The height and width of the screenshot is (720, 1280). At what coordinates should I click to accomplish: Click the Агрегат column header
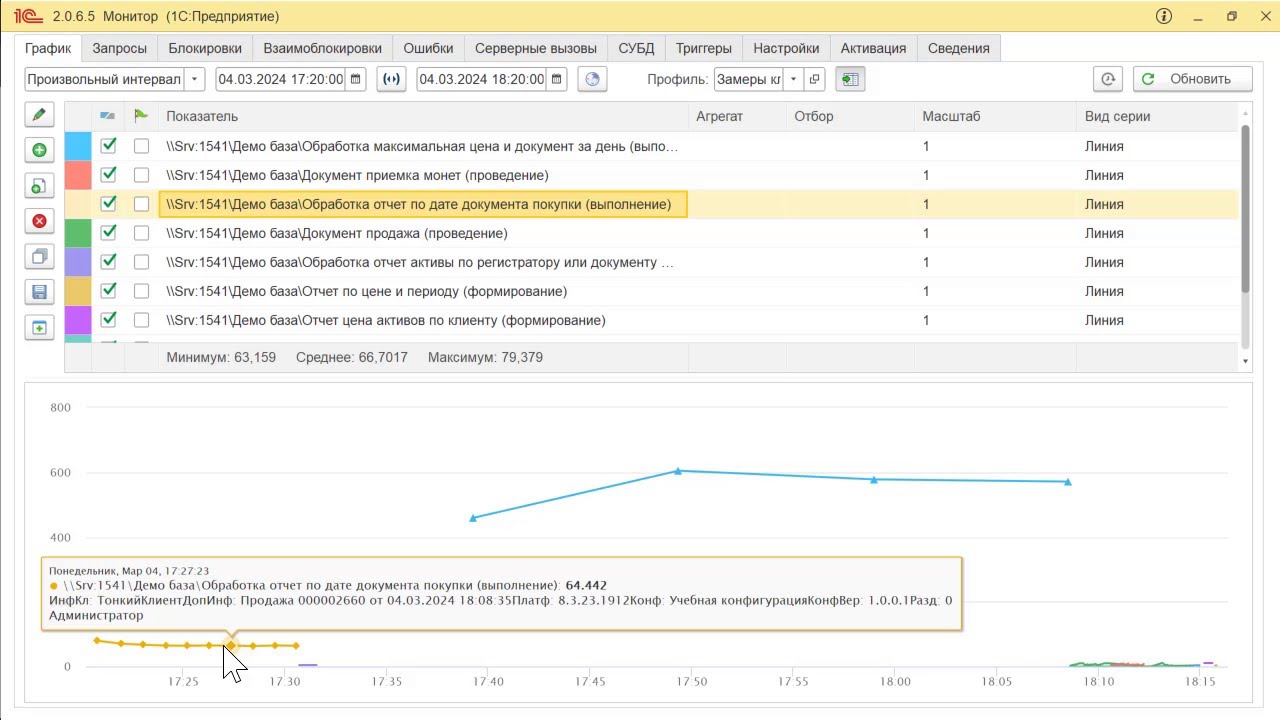(x=737, y=116)
